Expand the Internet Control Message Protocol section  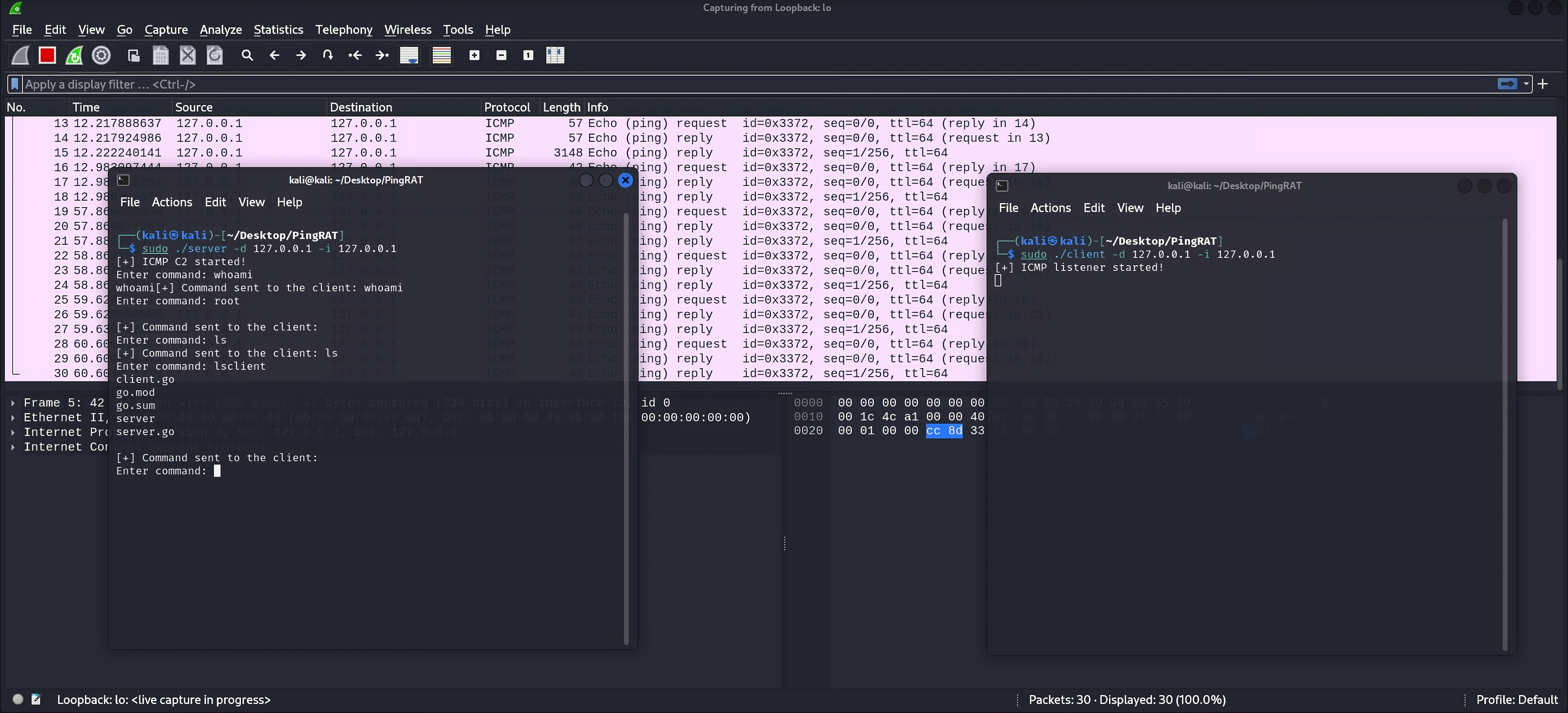[13, 446]
